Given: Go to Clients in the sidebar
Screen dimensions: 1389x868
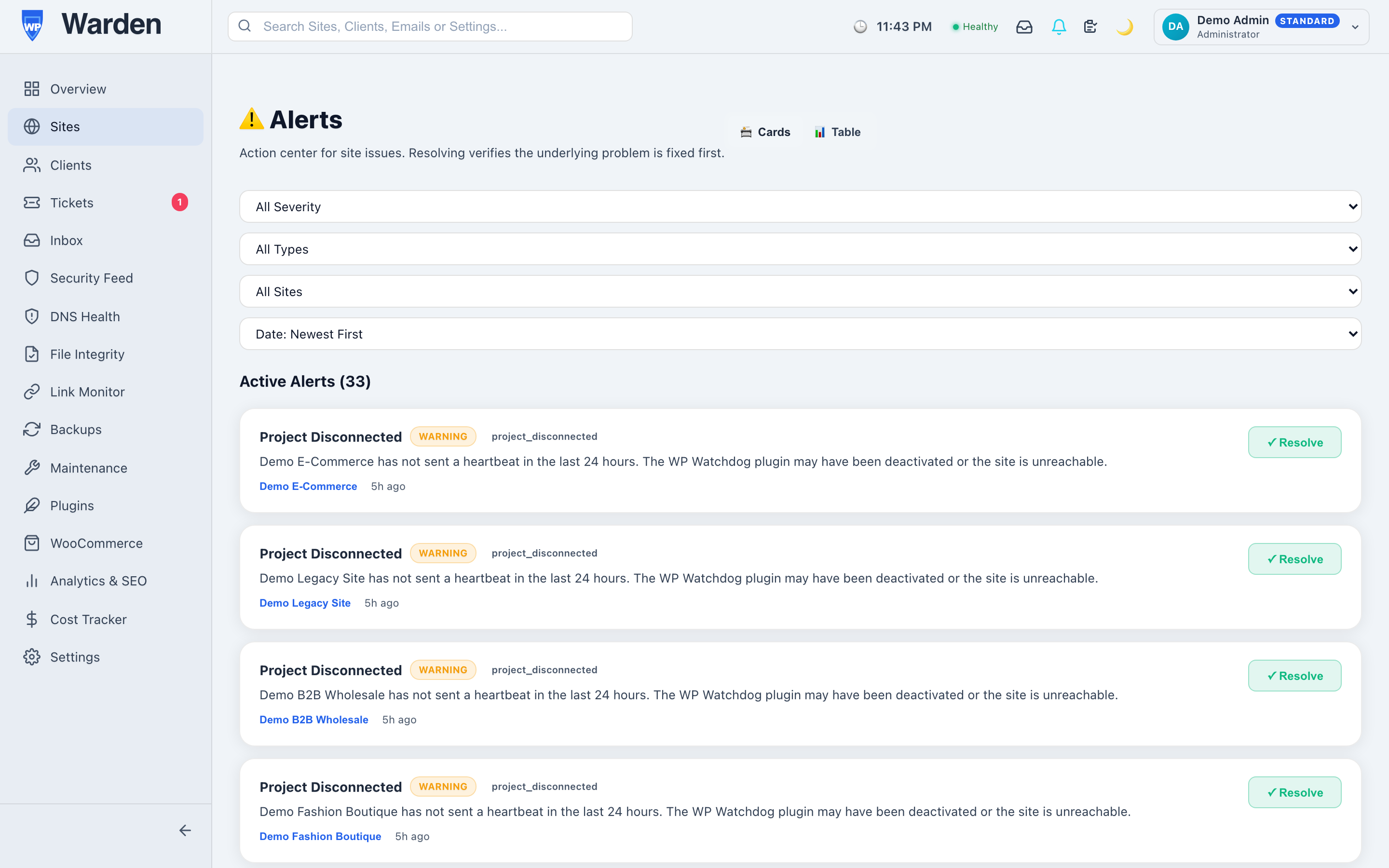Looking at the screenshot, I should coord(106,165).
